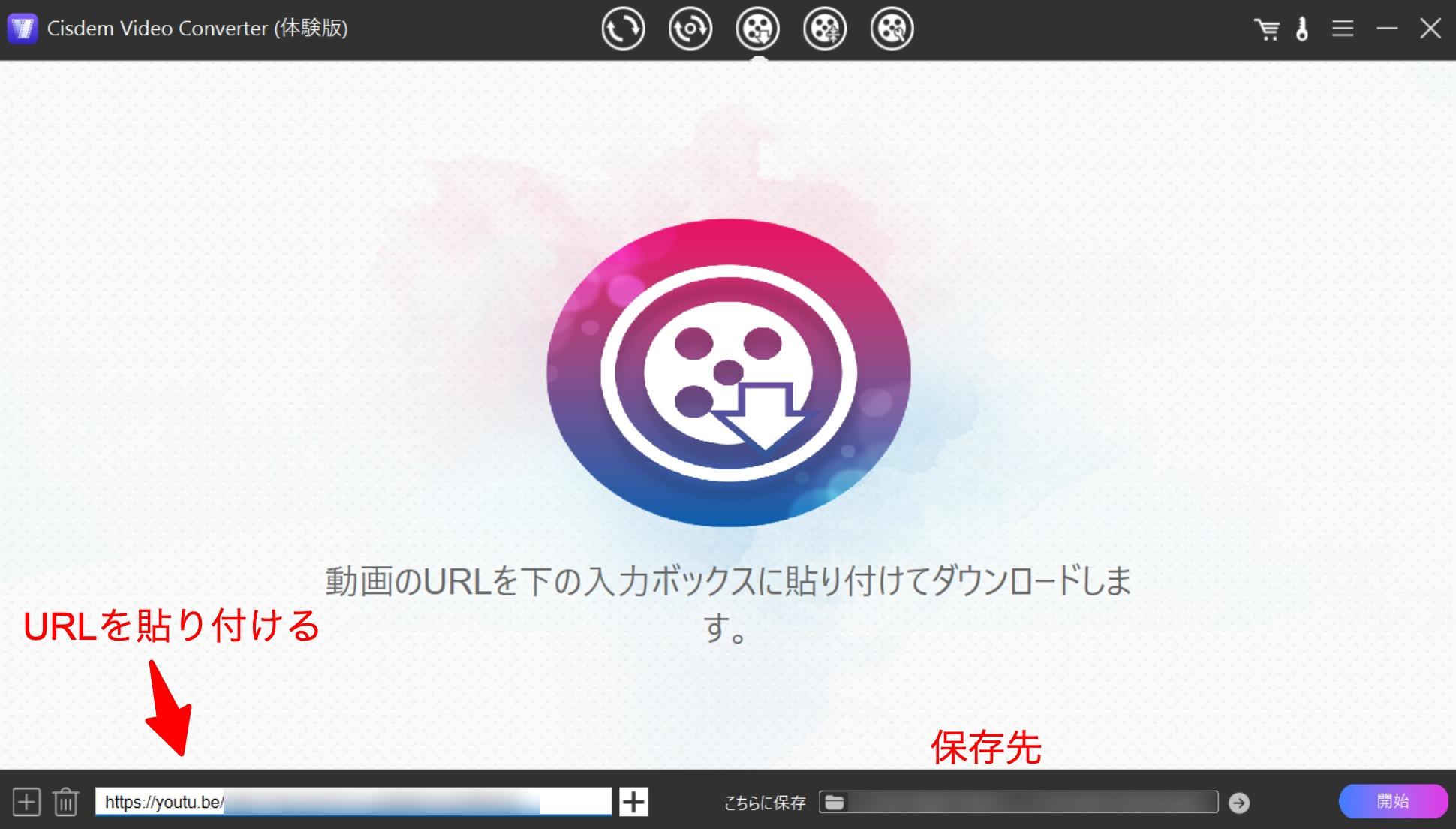Click the thermometer icon in title bar

pos(1302,29)
